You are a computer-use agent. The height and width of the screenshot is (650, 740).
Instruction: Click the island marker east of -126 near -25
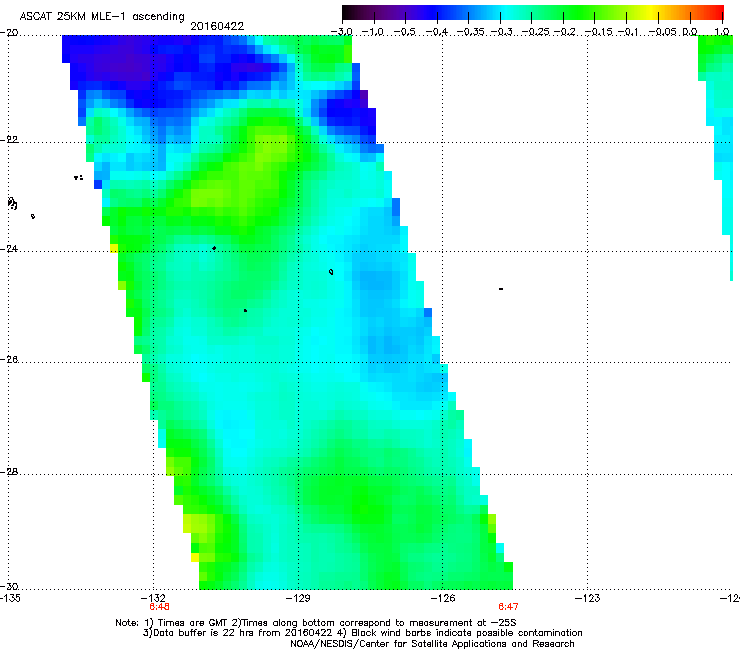pos(501,289)
